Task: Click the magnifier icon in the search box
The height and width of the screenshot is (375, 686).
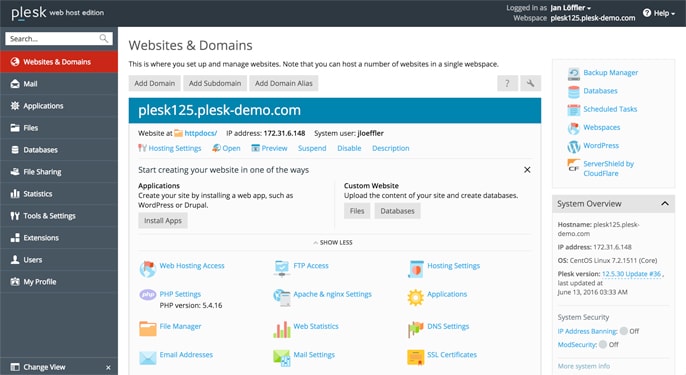Action: click(104, 39)
